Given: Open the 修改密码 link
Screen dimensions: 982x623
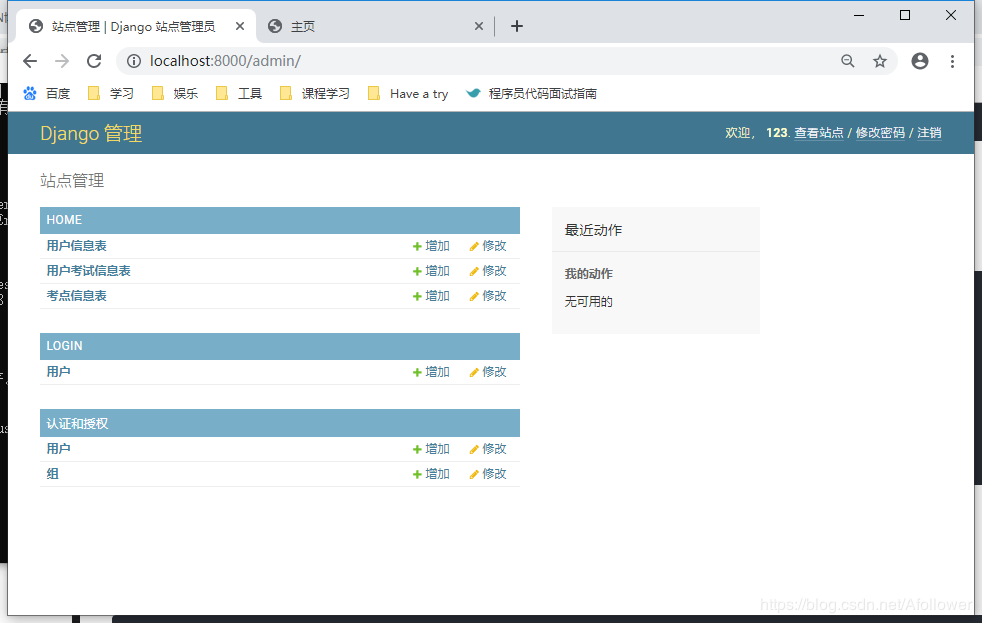Looking at the screenshot, I should pyautogui.click(x=880, y=133).
